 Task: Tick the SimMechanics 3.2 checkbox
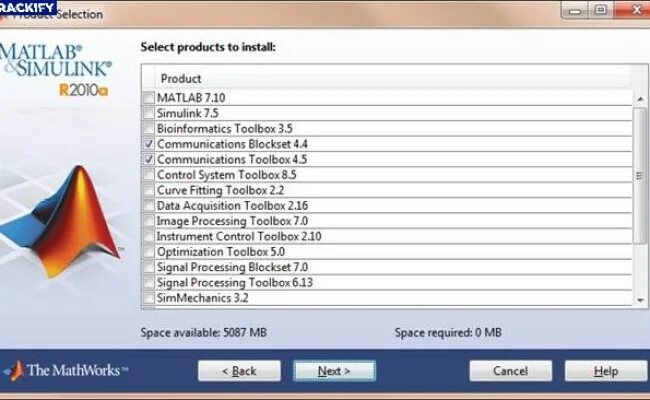coord(148,298)
